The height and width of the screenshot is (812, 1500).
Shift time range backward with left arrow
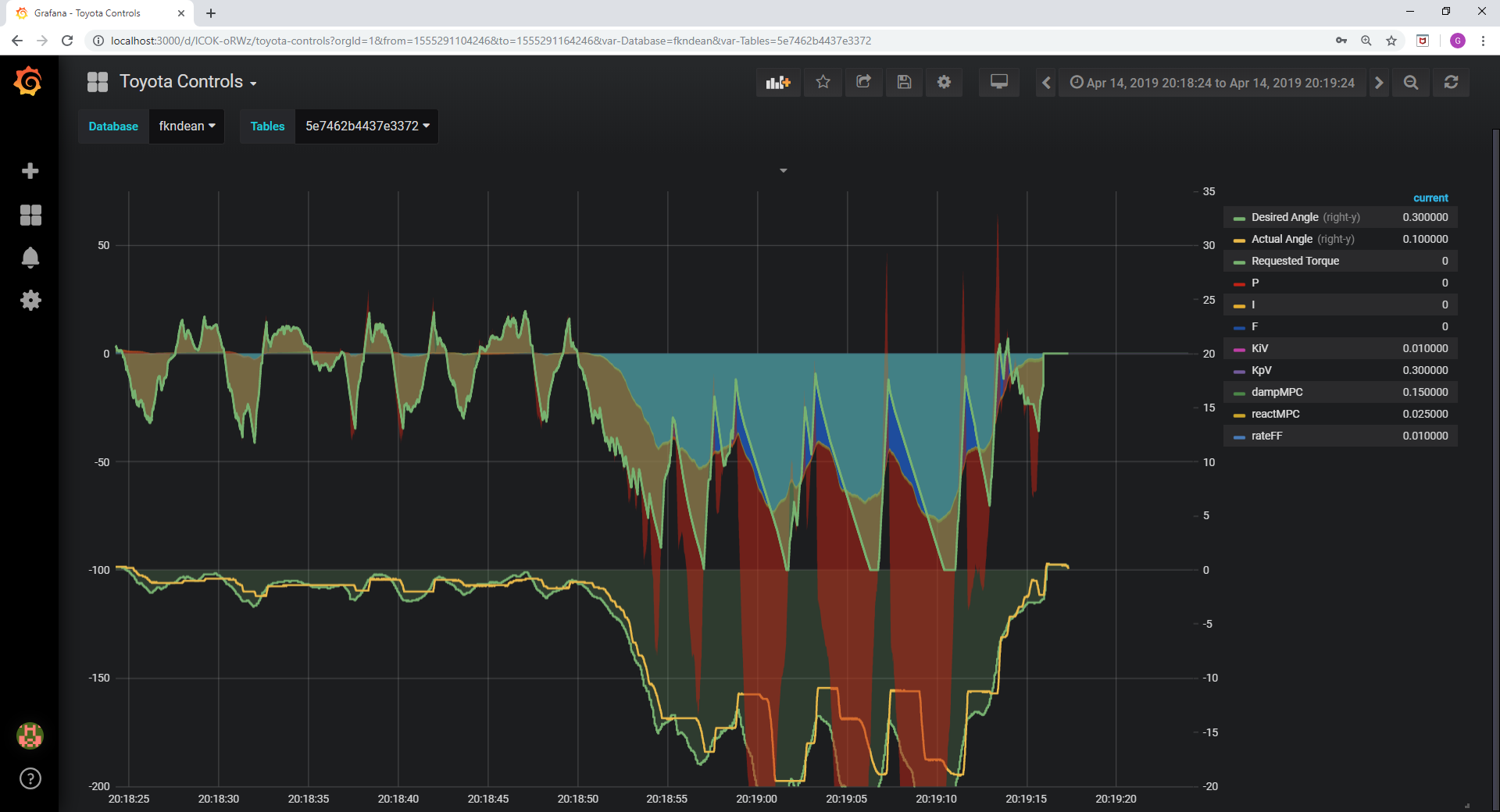tap(1046, 82)
